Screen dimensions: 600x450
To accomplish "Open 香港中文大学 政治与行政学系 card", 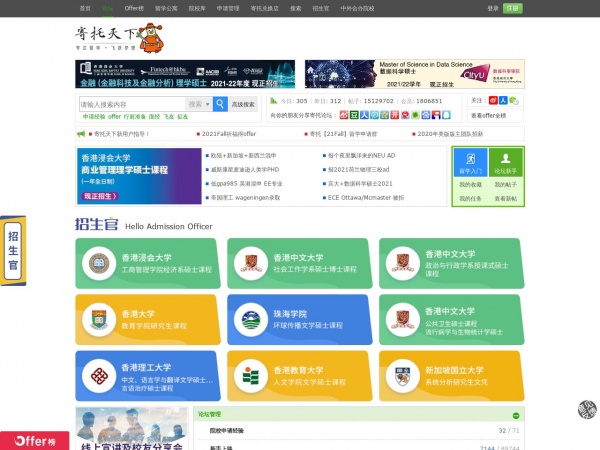I will [x=452, y=263].
